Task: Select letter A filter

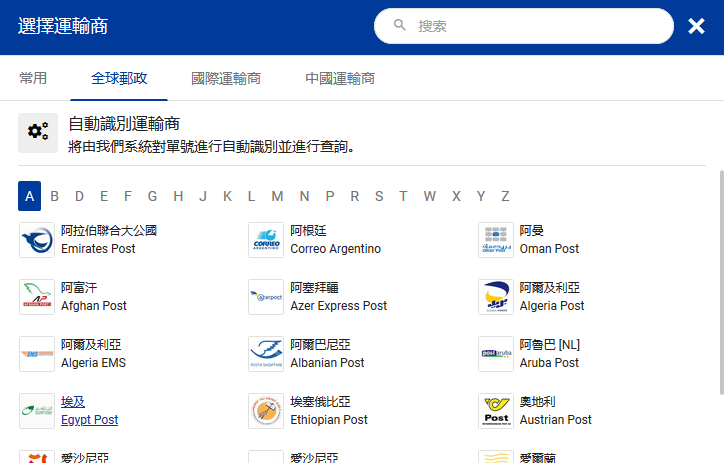Action: tap(30, 196)
